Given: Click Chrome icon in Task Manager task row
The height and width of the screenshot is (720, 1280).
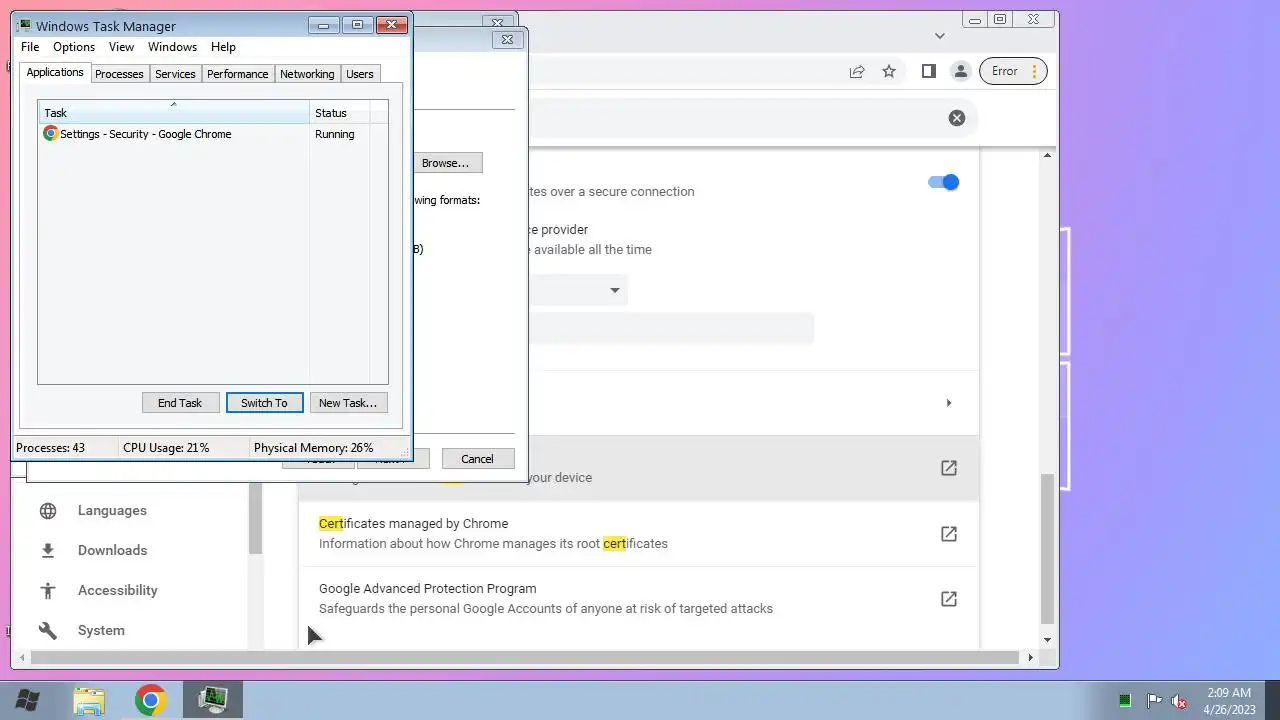Looking at the screenshot, I should point(50,133).
